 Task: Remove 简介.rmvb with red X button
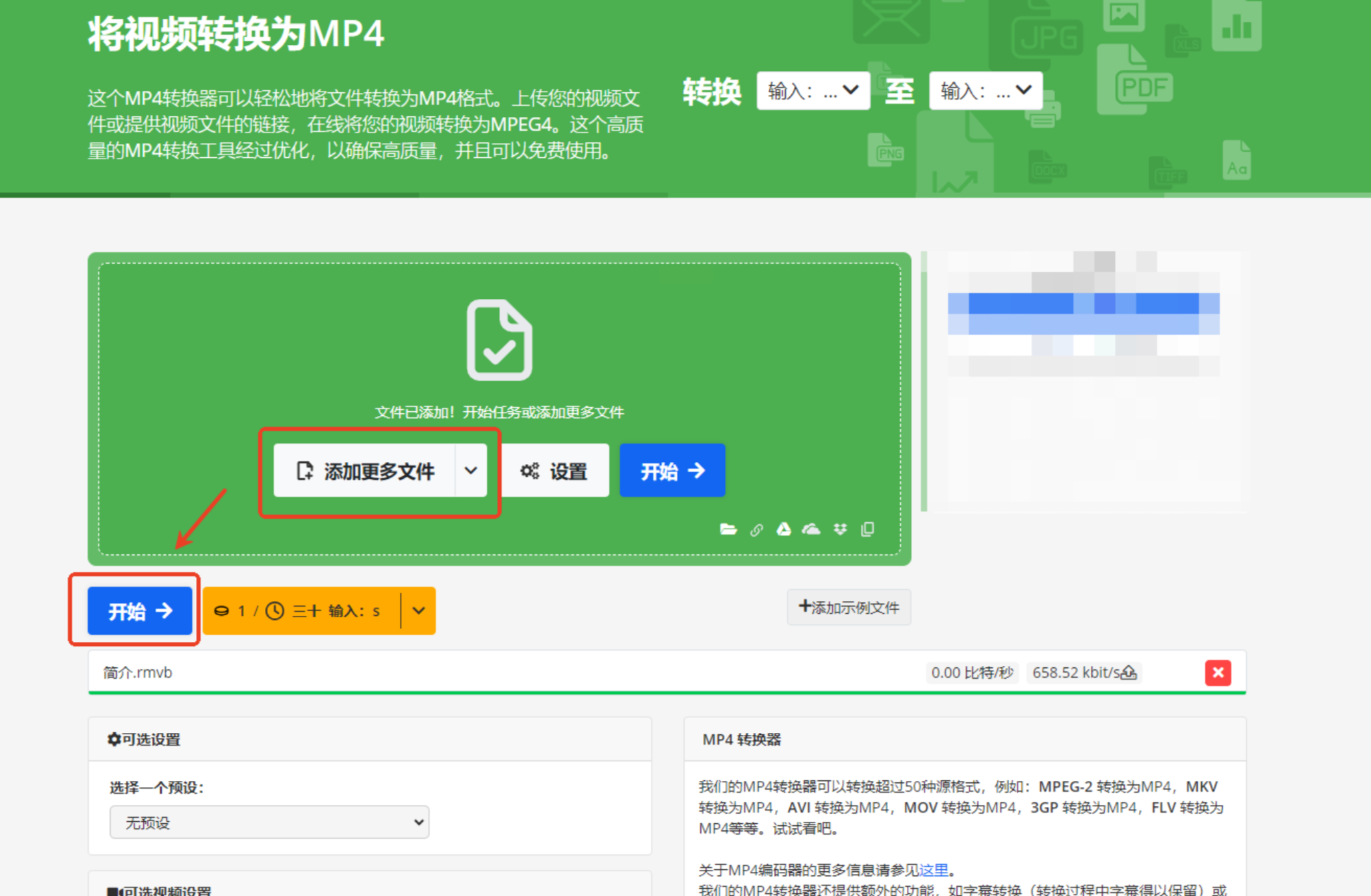click(1218, 673)
